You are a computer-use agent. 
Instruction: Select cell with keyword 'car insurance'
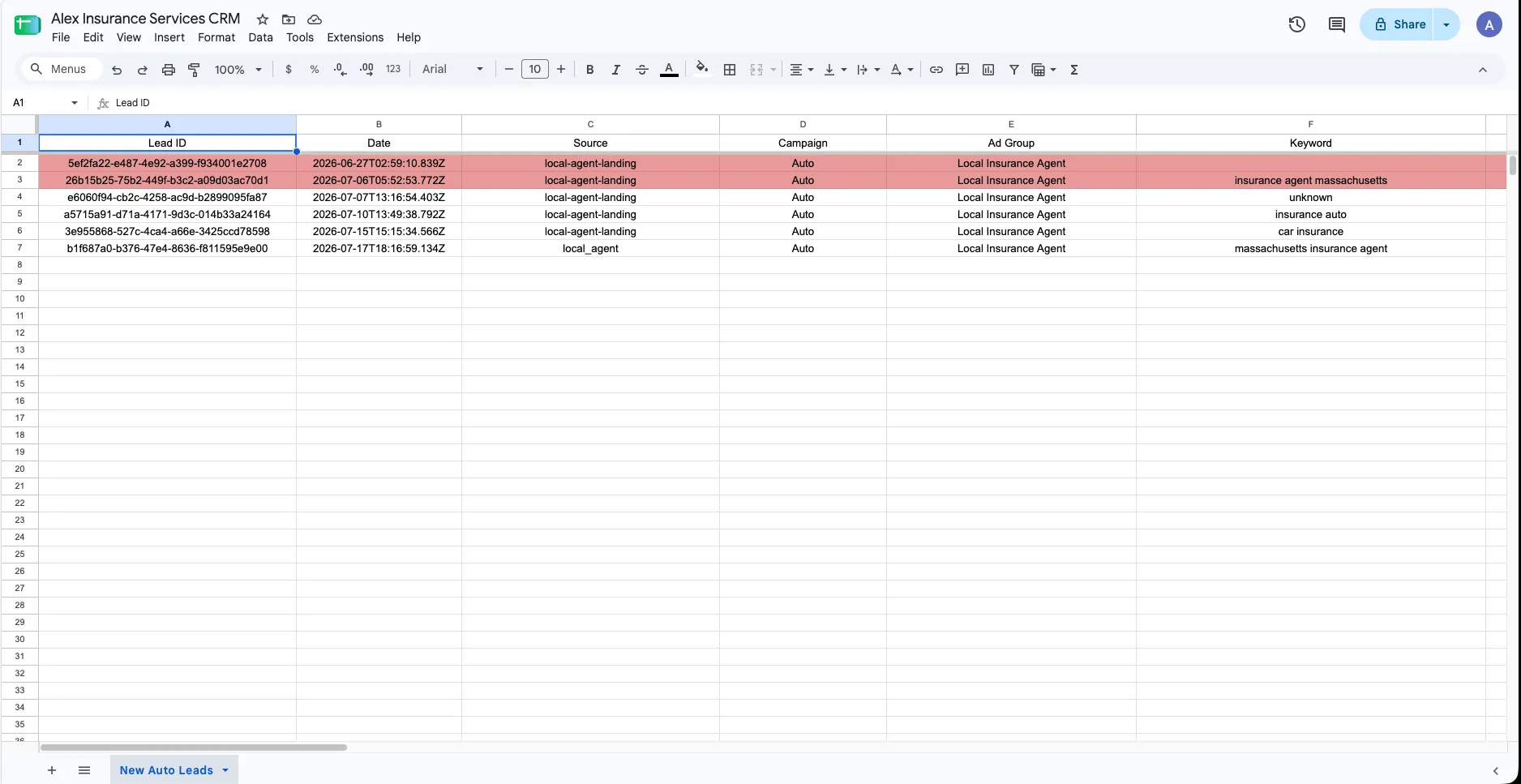(1310, 232)
